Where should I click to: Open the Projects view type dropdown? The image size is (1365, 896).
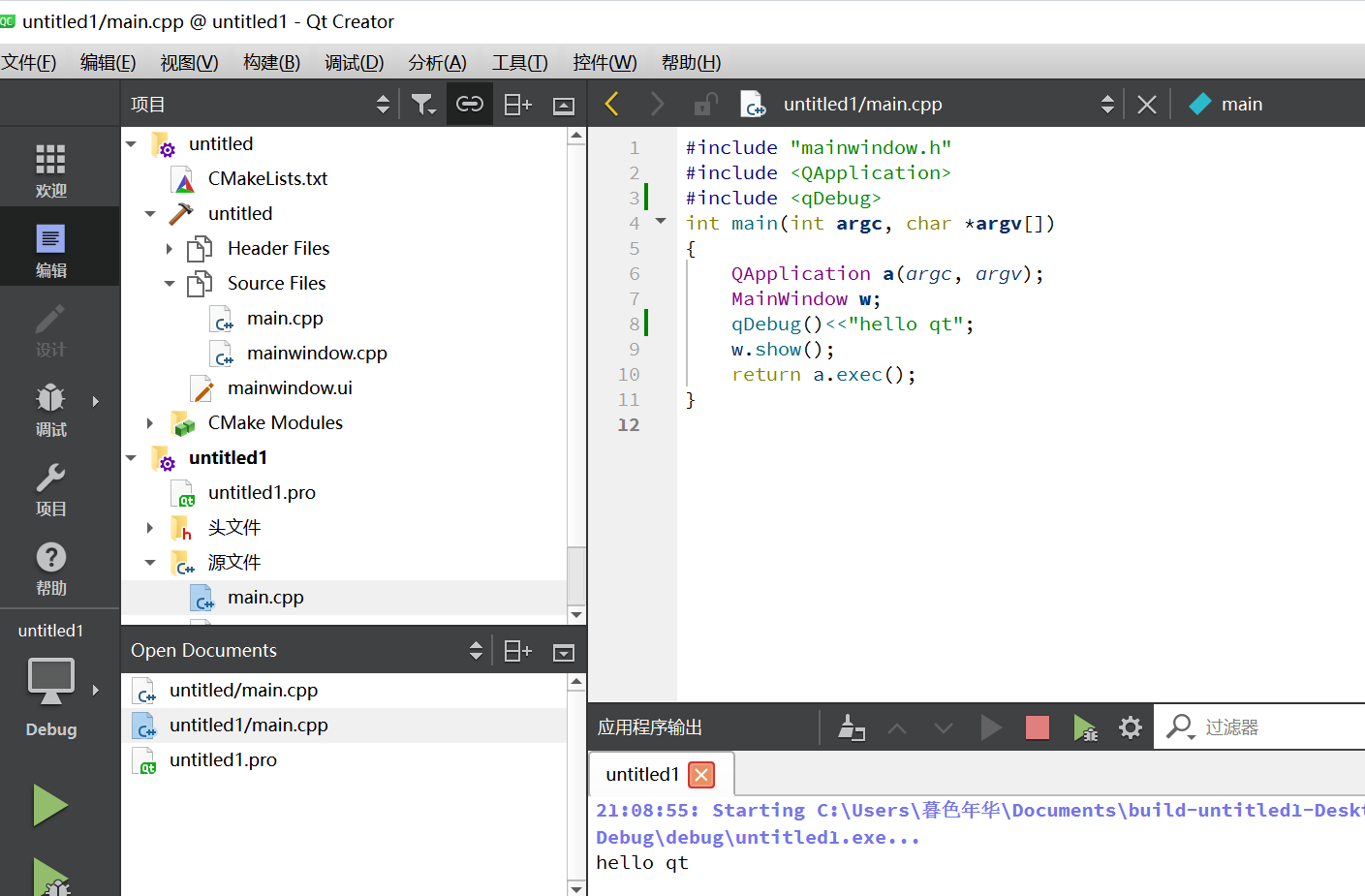pos(262,104)
